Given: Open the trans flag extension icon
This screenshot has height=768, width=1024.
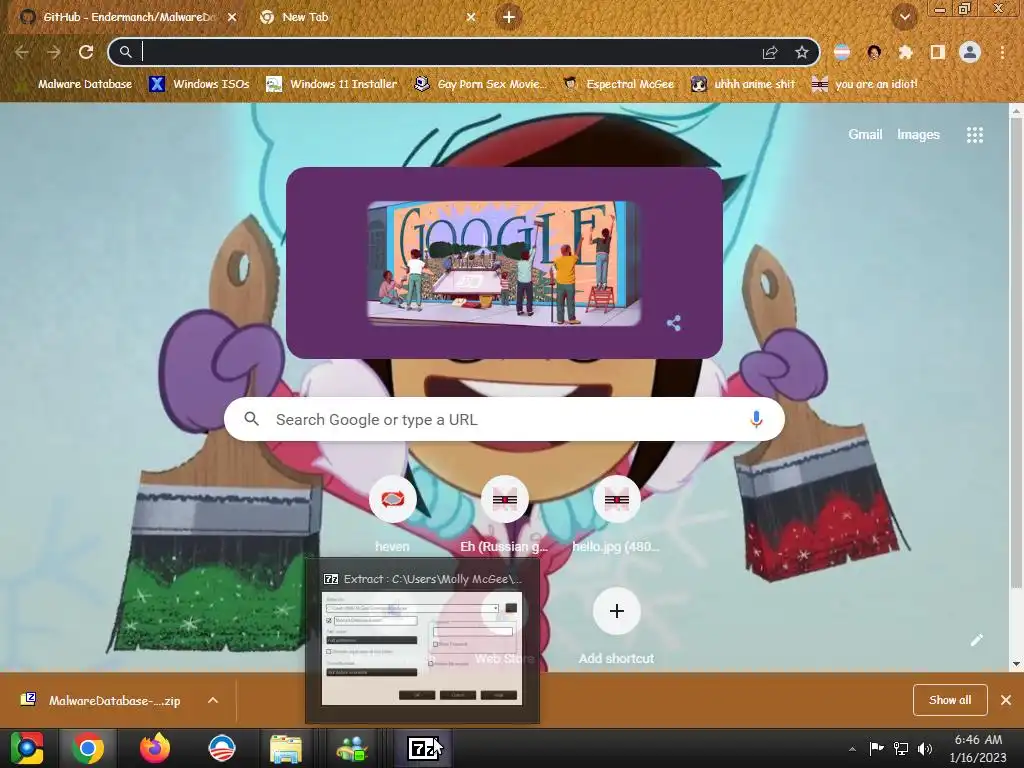Looking at the screenshot, I should point(842,52).
